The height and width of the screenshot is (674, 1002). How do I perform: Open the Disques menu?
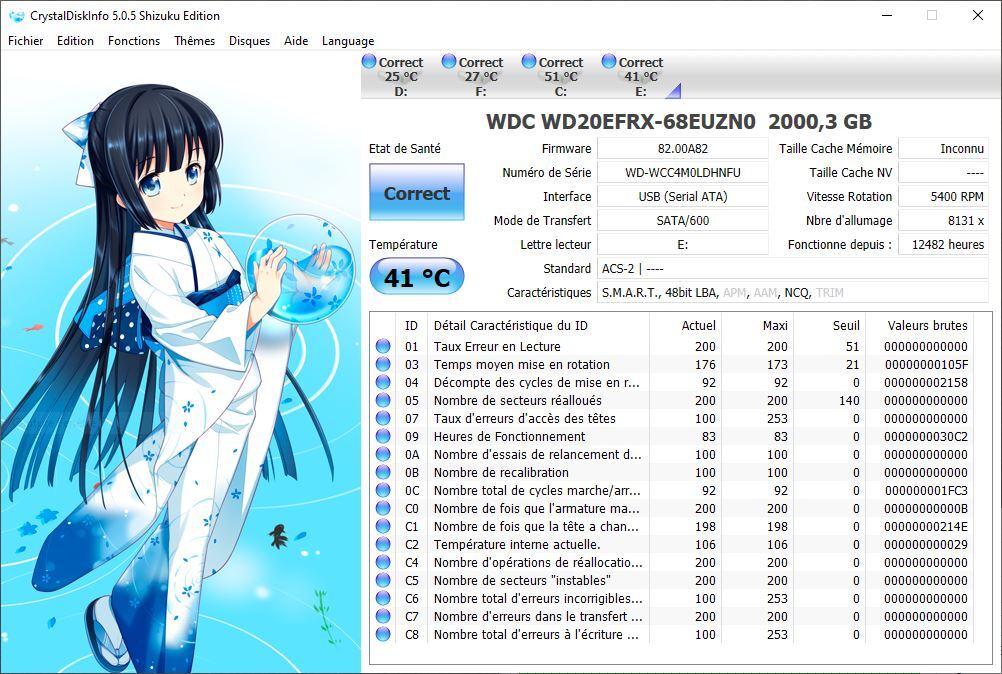coord(249,41)
